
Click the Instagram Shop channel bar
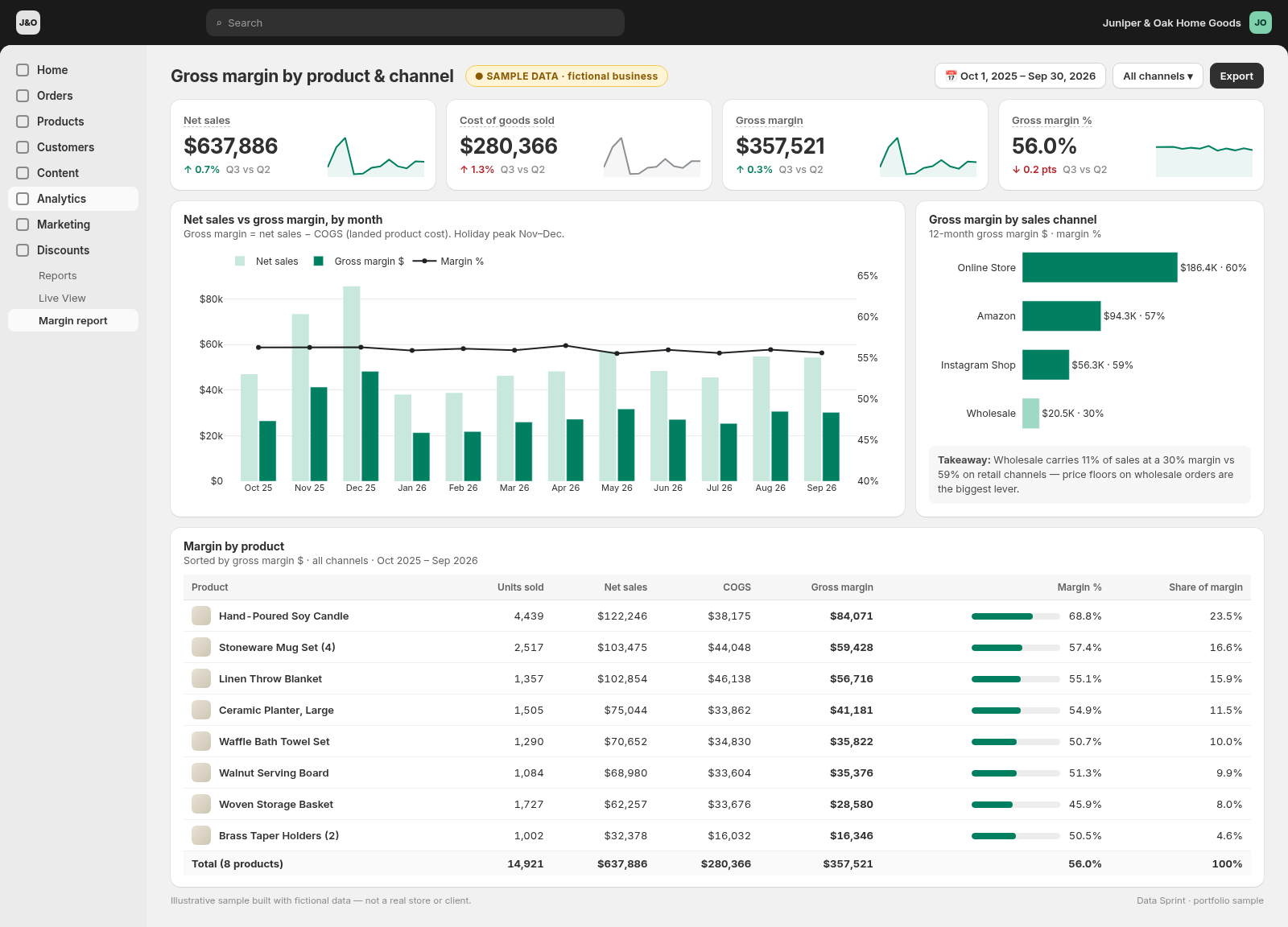(x=1046, y=365)
